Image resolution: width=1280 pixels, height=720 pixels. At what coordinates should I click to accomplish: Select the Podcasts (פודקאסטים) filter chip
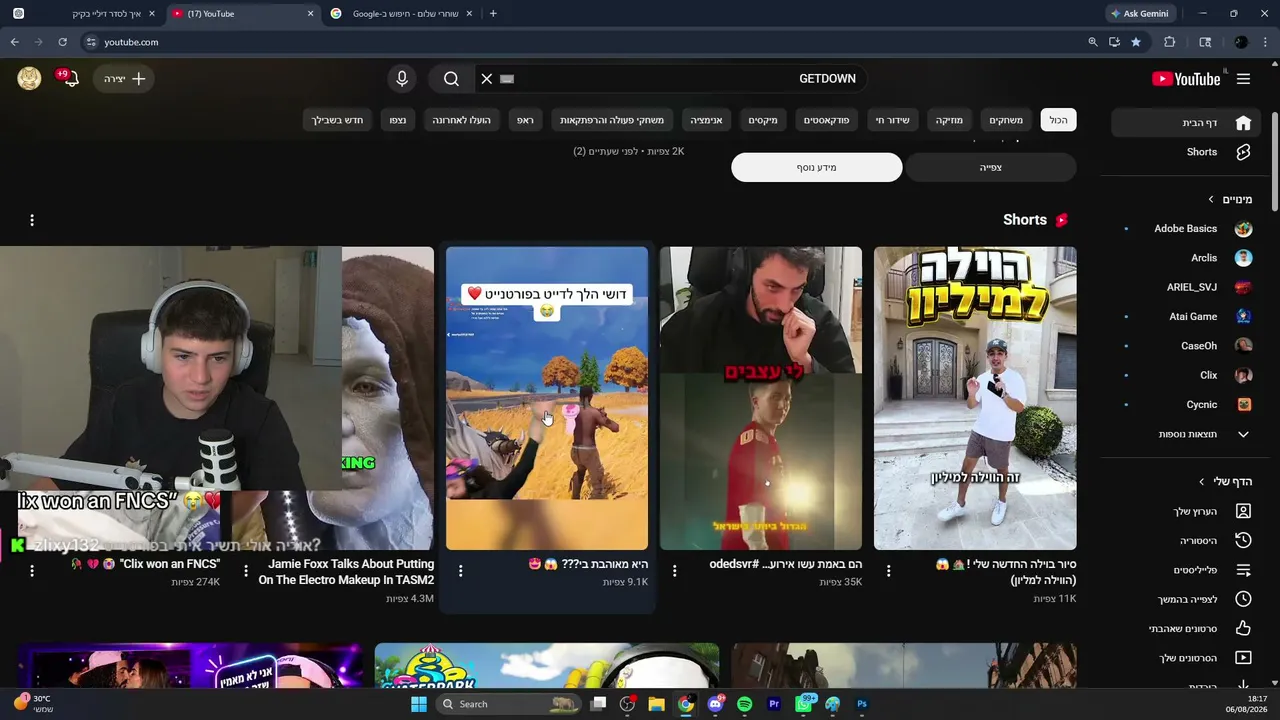tap(827, 120)
